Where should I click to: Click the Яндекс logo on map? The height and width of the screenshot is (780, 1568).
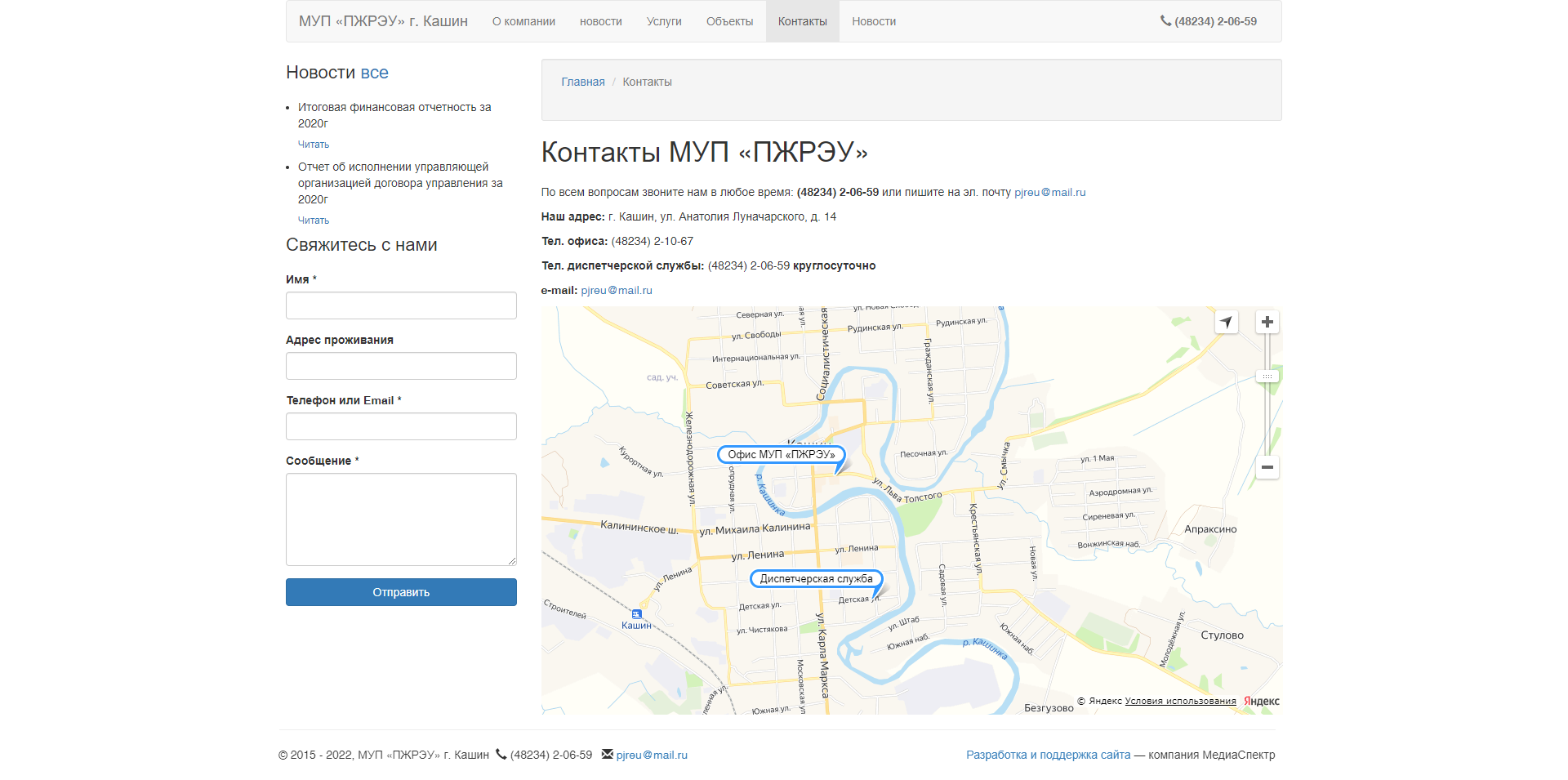[1261, 702]
